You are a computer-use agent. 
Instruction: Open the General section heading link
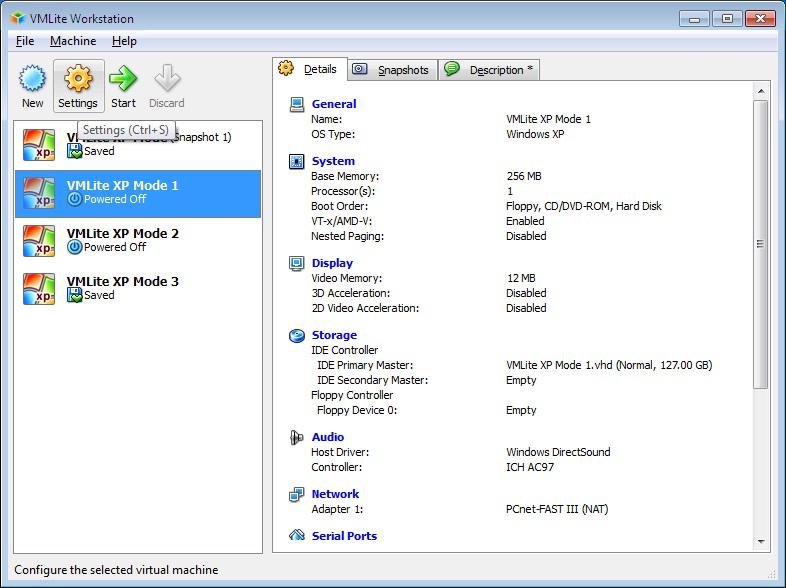coord(334,104)
